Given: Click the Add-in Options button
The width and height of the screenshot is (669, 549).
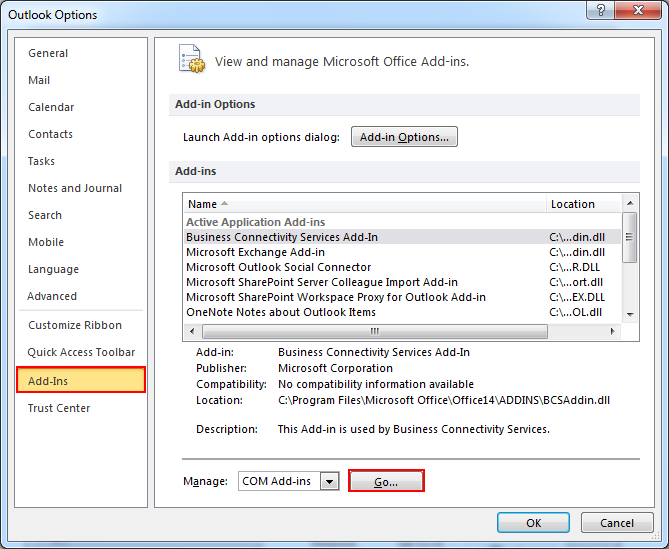Looking at the screenshot, I should pyautogui.click(x=404, y=137).
